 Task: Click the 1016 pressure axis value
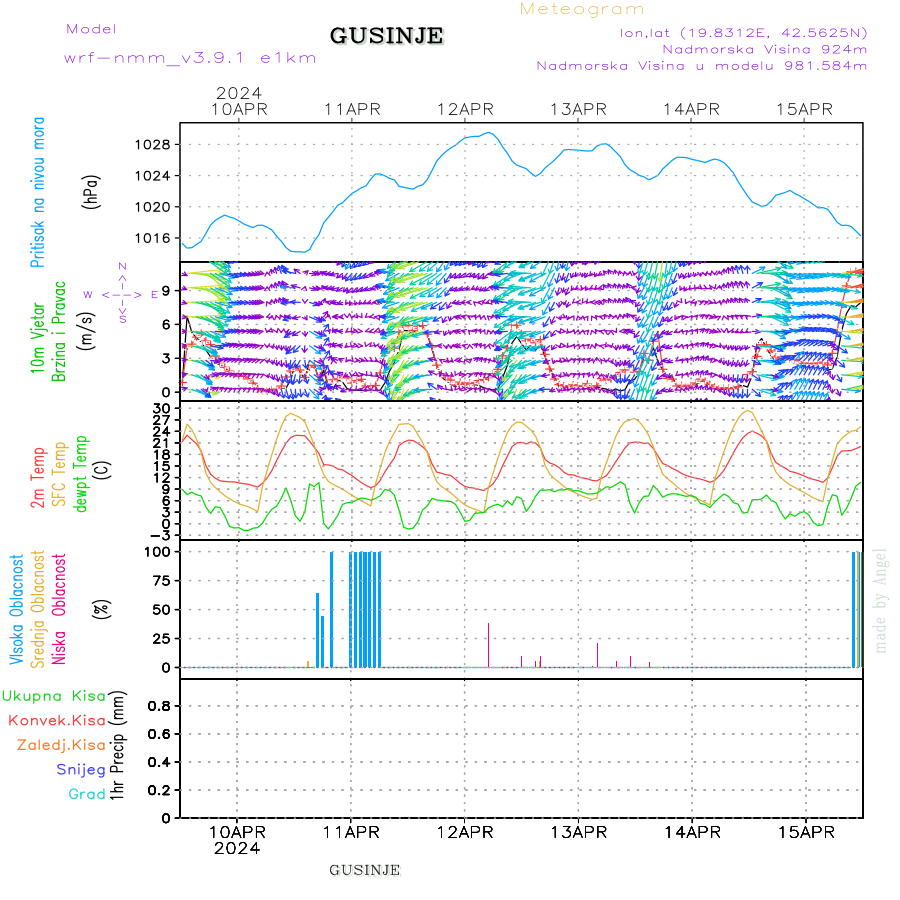(x=153, y=238)
